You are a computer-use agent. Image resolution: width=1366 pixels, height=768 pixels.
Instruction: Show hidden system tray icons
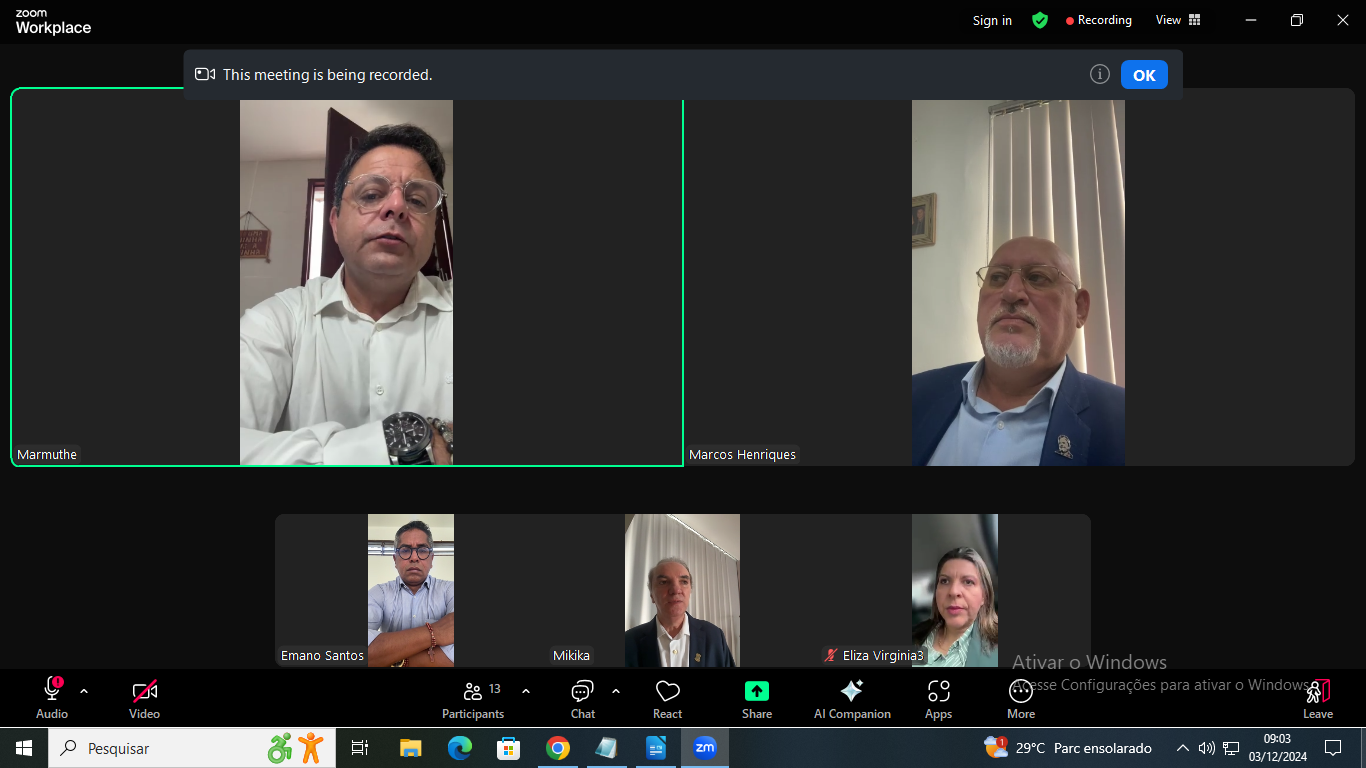coord(1182,748)
